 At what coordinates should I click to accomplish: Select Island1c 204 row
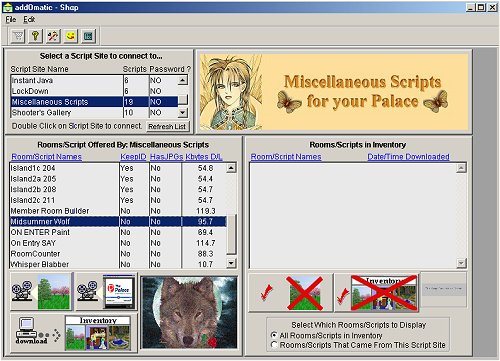(x=118, y=168)
